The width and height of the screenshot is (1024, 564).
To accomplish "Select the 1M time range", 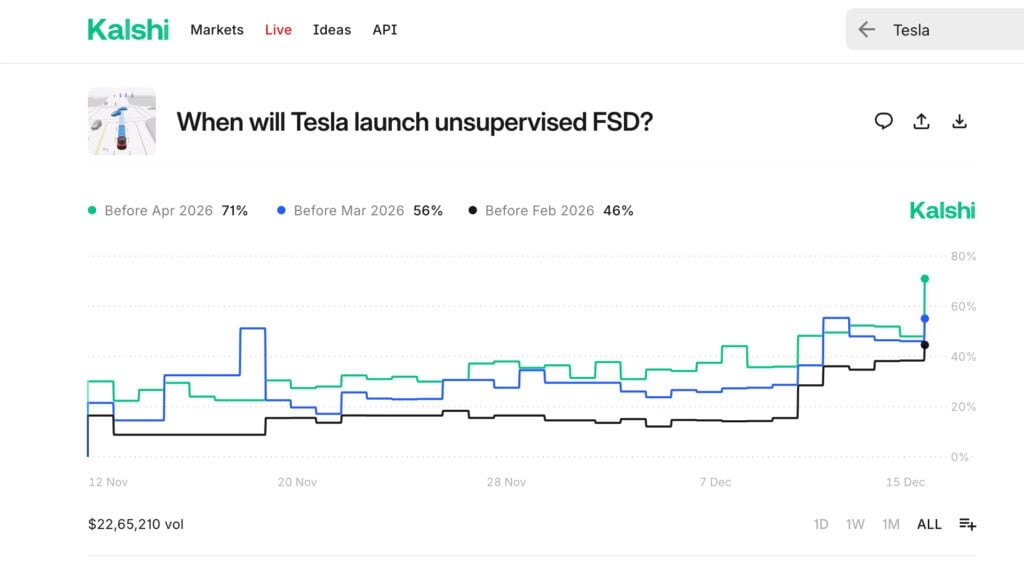I will pos(890,524).
